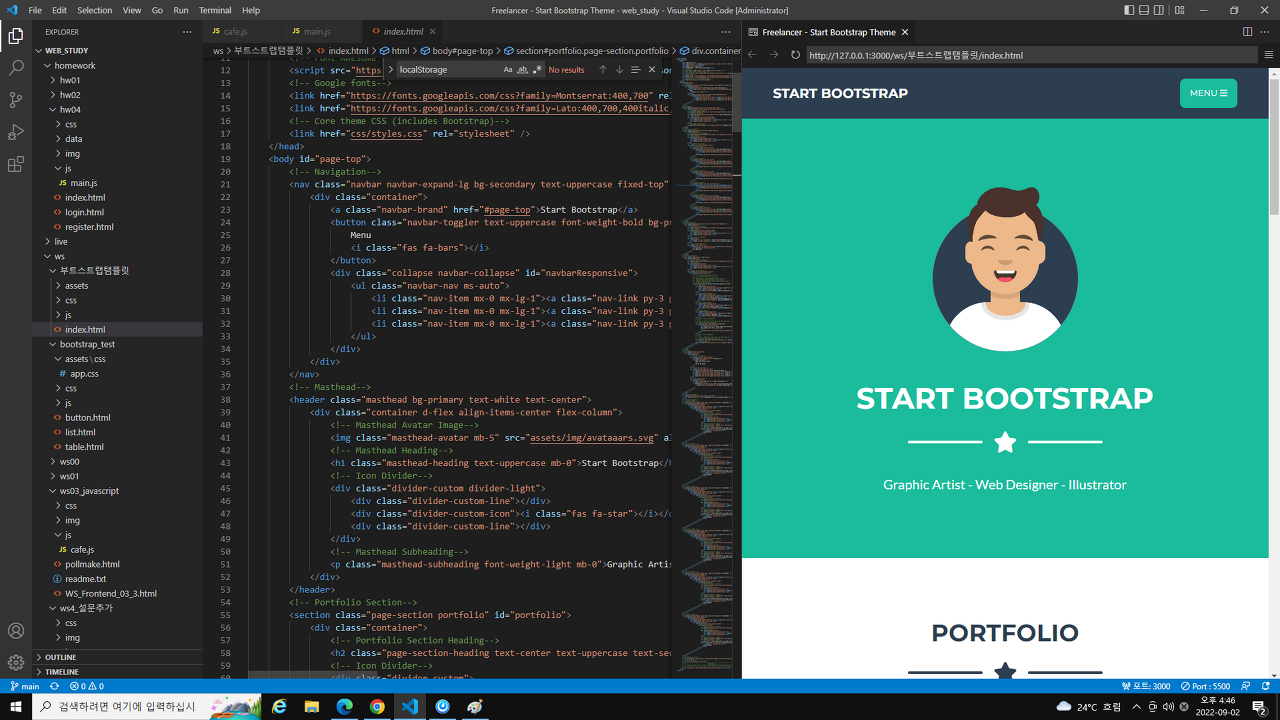The height and width of the screenshot is (720, 1280).
Task: Open pollmake.html in Explorer
Action: (x=92, y=564)
